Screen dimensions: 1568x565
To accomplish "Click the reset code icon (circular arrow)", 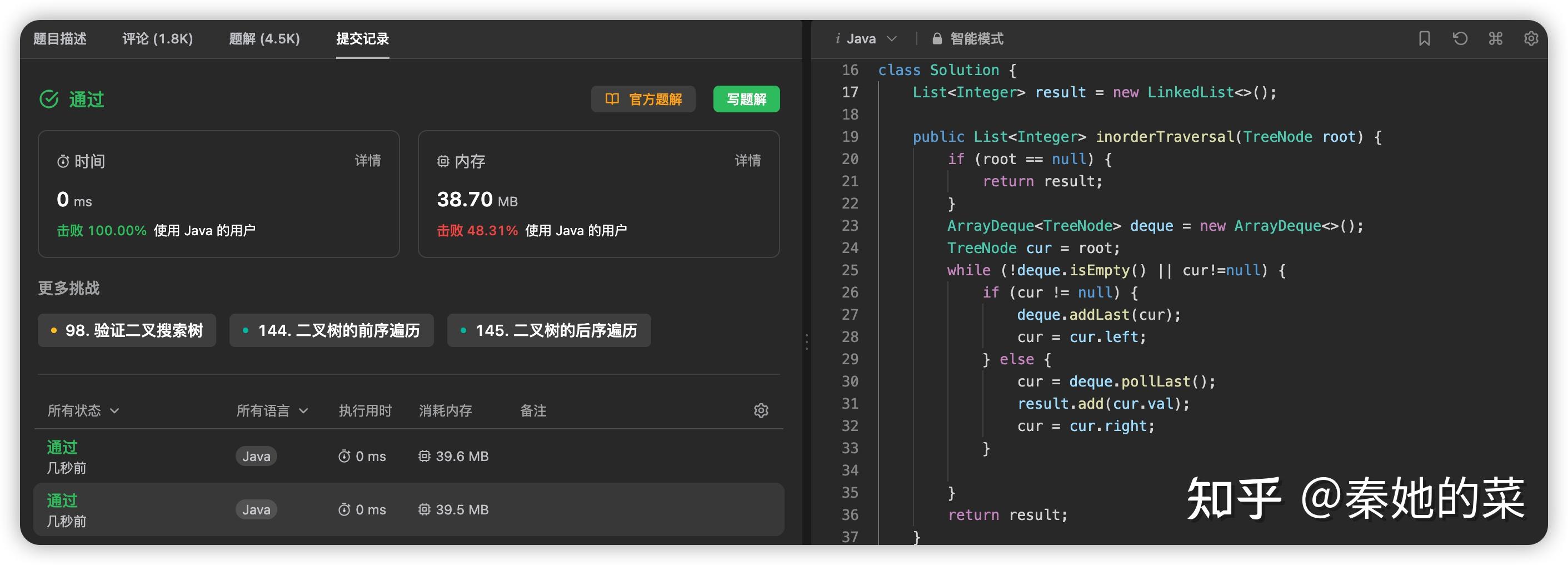I will point(1460,38).
